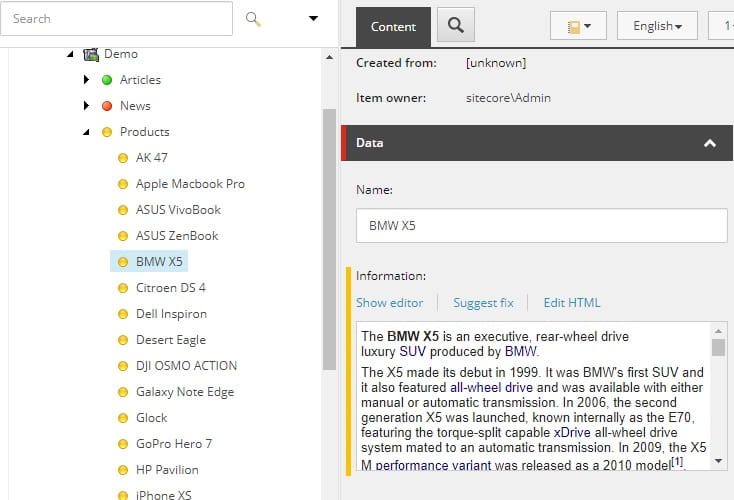Click the yellow icon beside ASUS ZenBook
734x500 pixels.
pos(123,236)
